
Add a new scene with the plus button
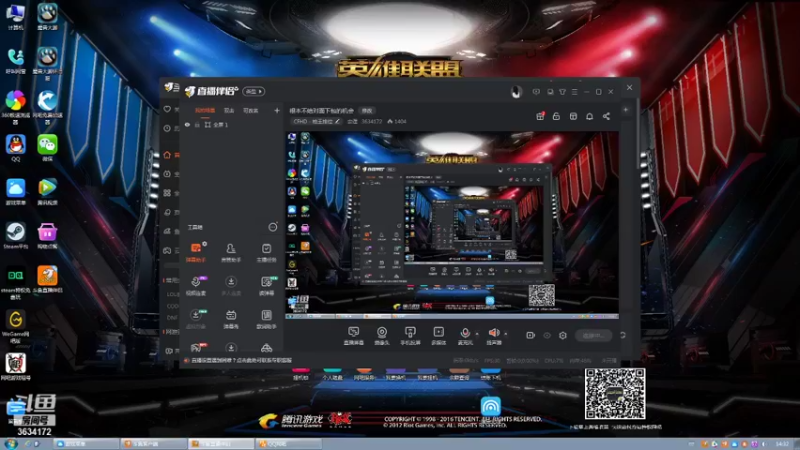click(277, 110)
